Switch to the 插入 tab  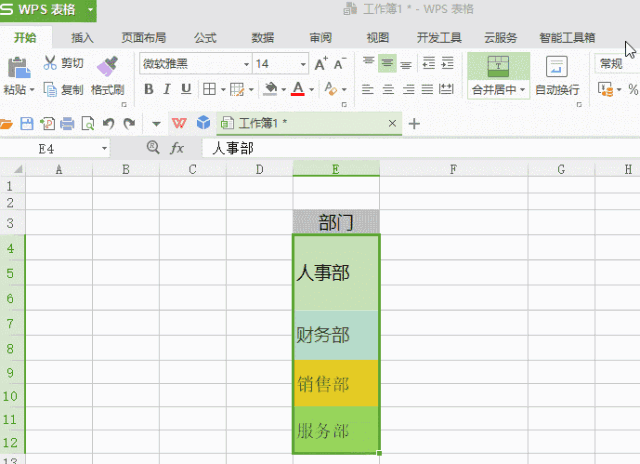point(82,38)
